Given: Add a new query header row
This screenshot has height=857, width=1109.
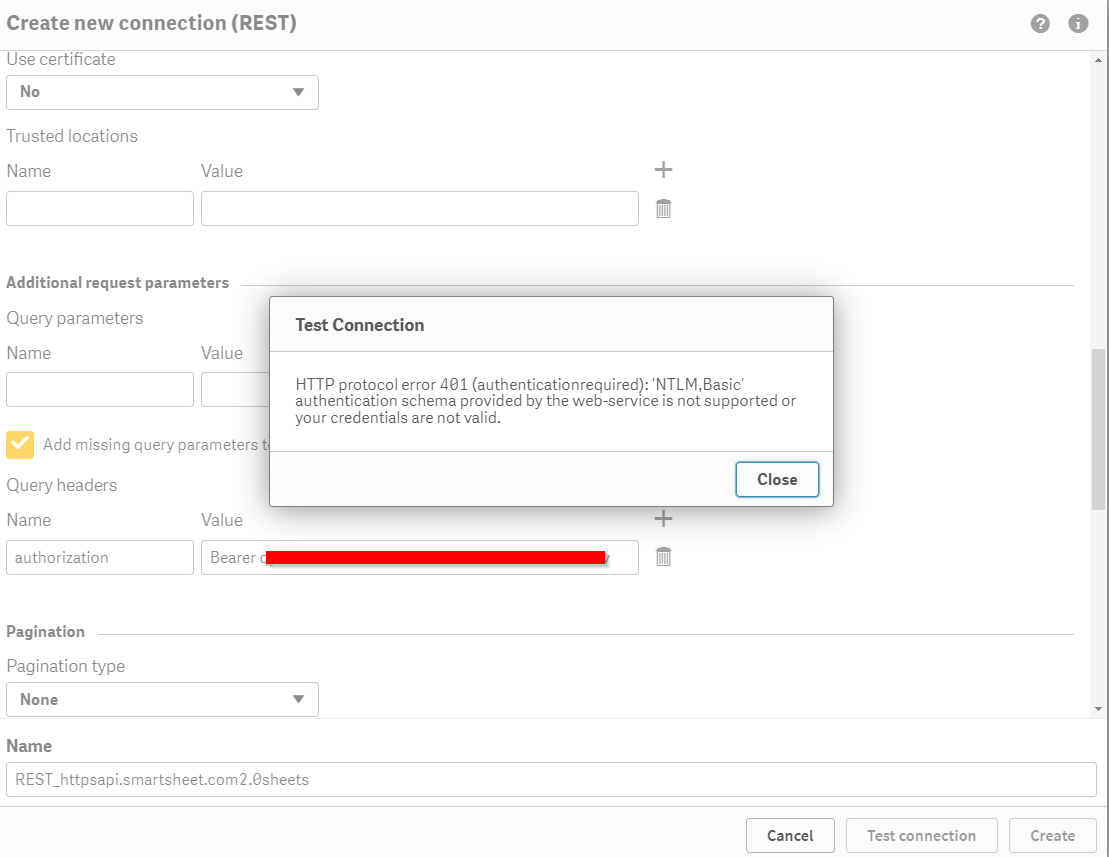Looking at the screenshot, I should point(663,518).
